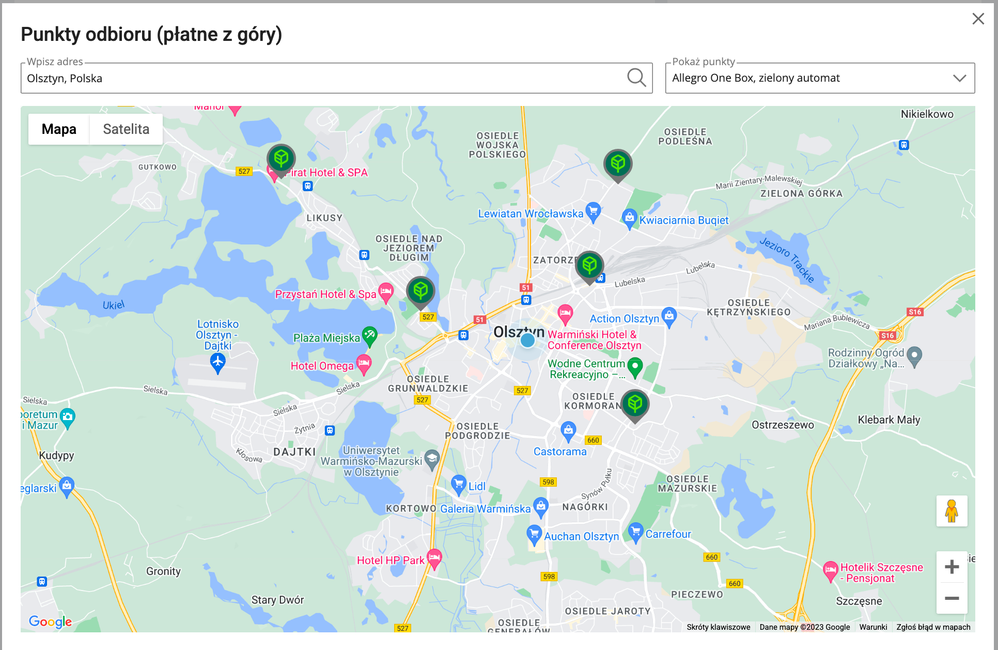The width and height of the screenshot is (998, 650).
Task: Open the Pokaż punkty dropdown
Action: click(x=820, y=78)
